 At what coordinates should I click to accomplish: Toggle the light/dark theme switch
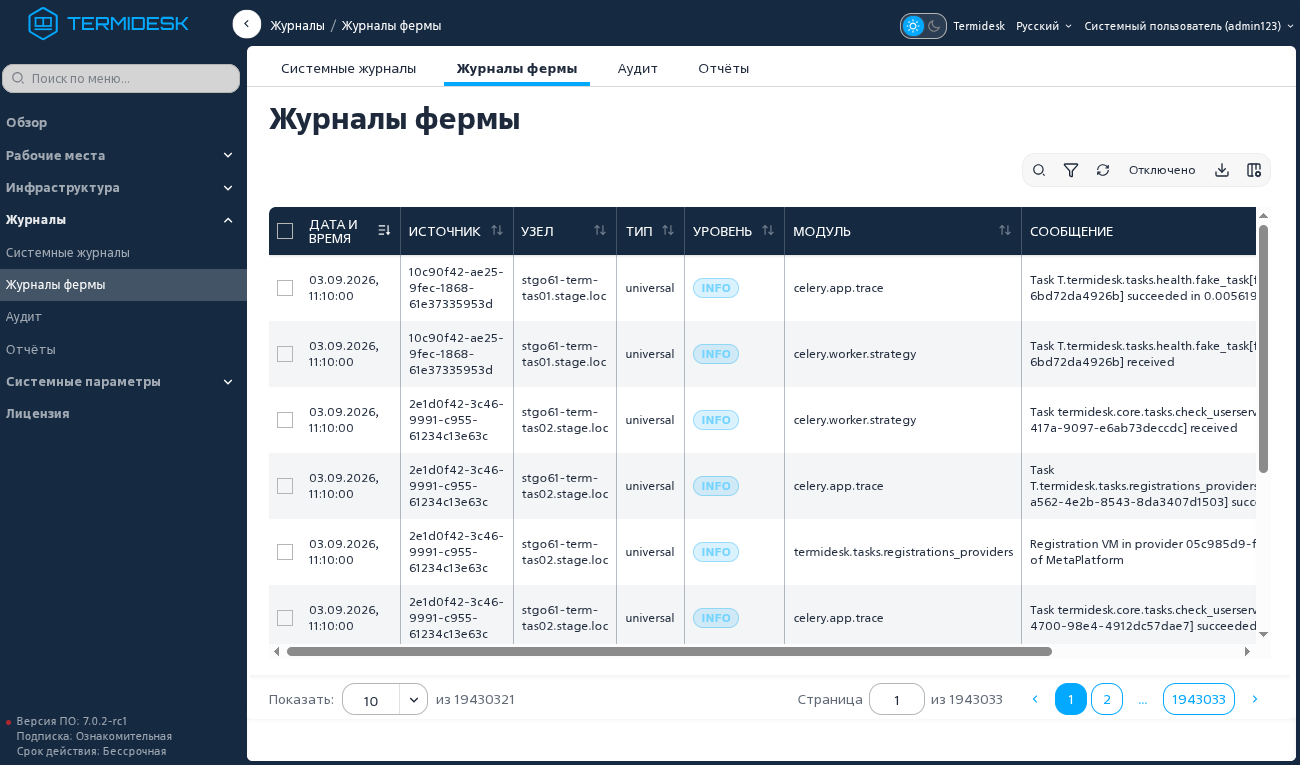point(923,26)
